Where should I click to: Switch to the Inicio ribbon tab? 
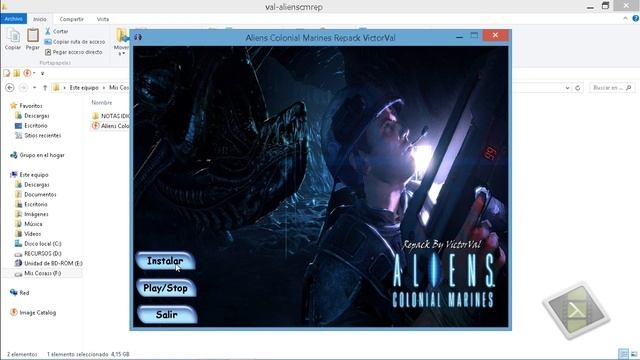40,19
